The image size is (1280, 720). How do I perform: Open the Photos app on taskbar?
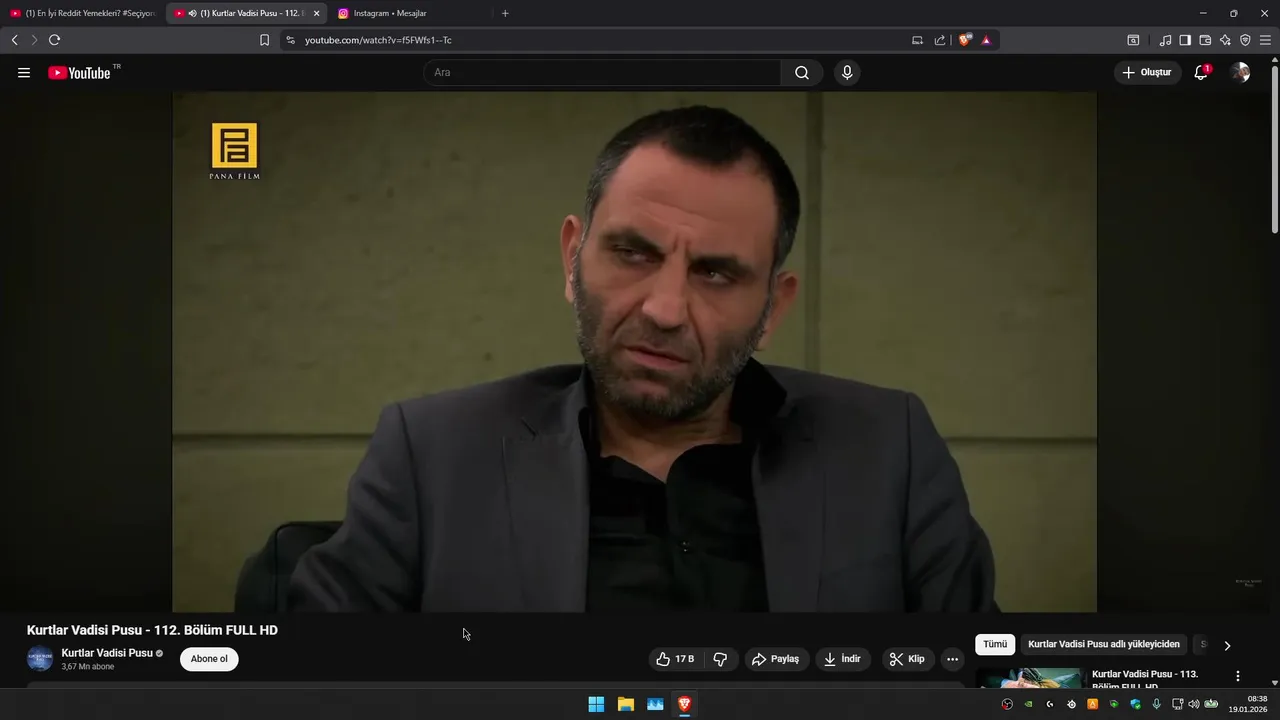(655, 704)
